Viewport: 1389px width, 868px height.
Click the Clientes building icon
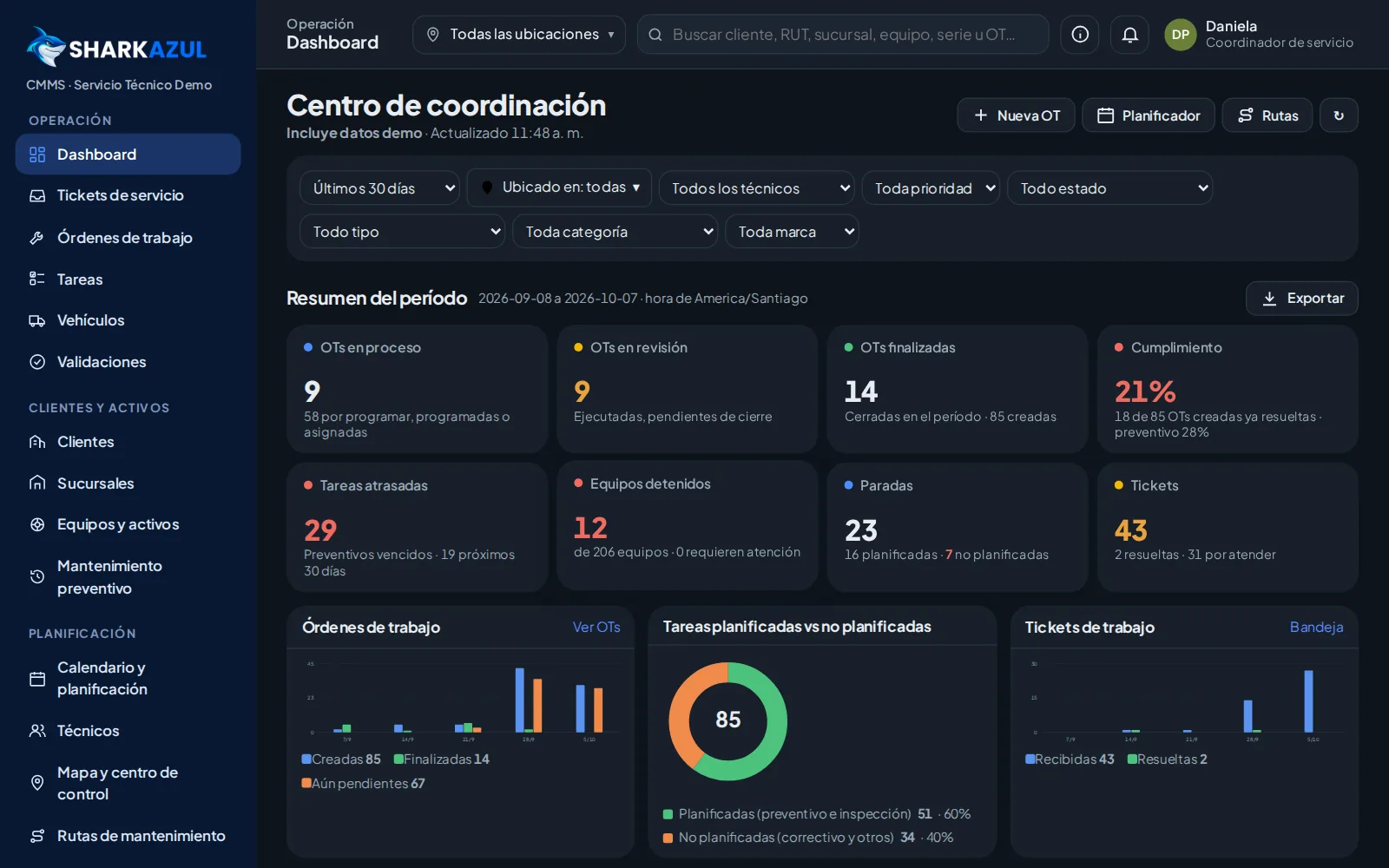[37, 442]
